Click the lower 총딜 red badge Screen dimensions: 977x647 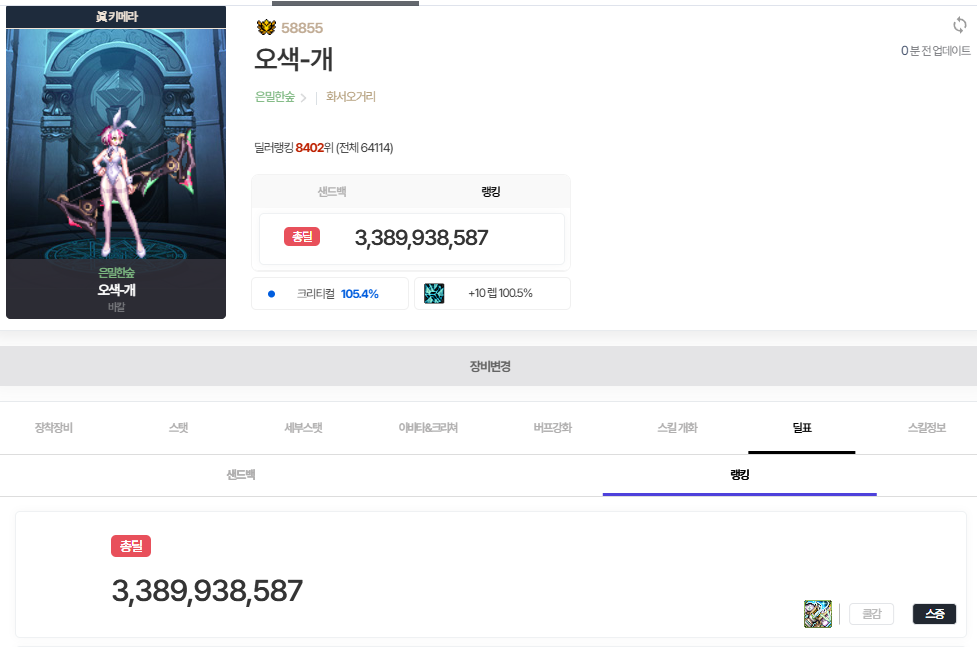pos(131,546)
